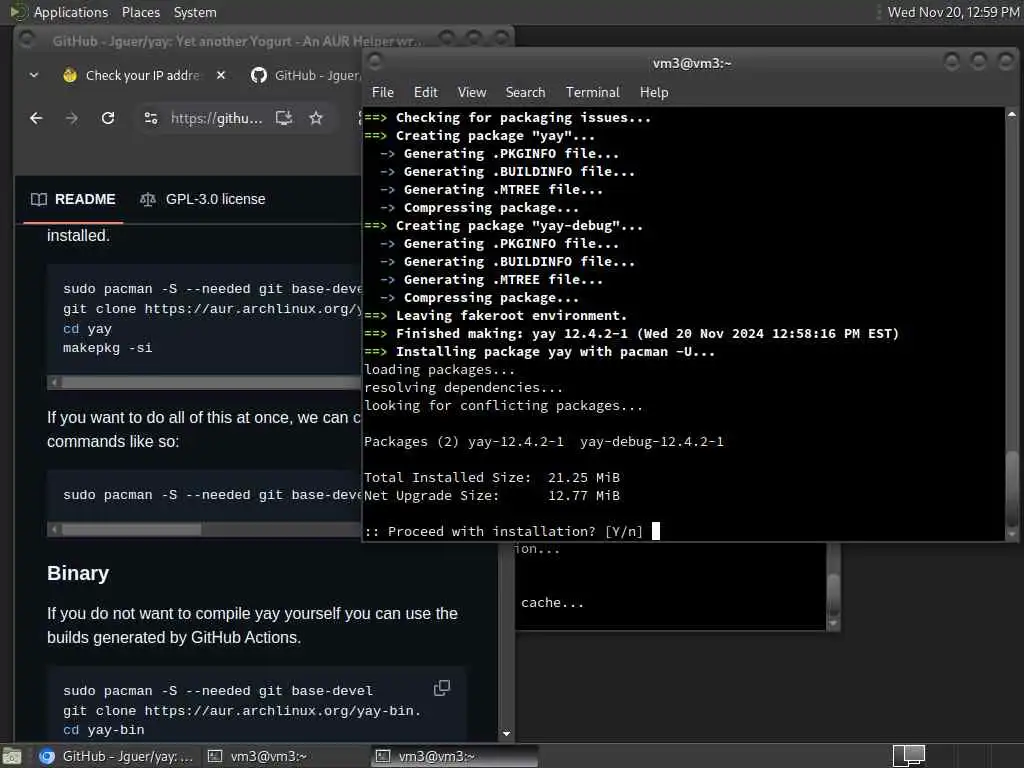1024x768 pixels.
Task: Click the install app icon in address bar
Action: [283, 118]
